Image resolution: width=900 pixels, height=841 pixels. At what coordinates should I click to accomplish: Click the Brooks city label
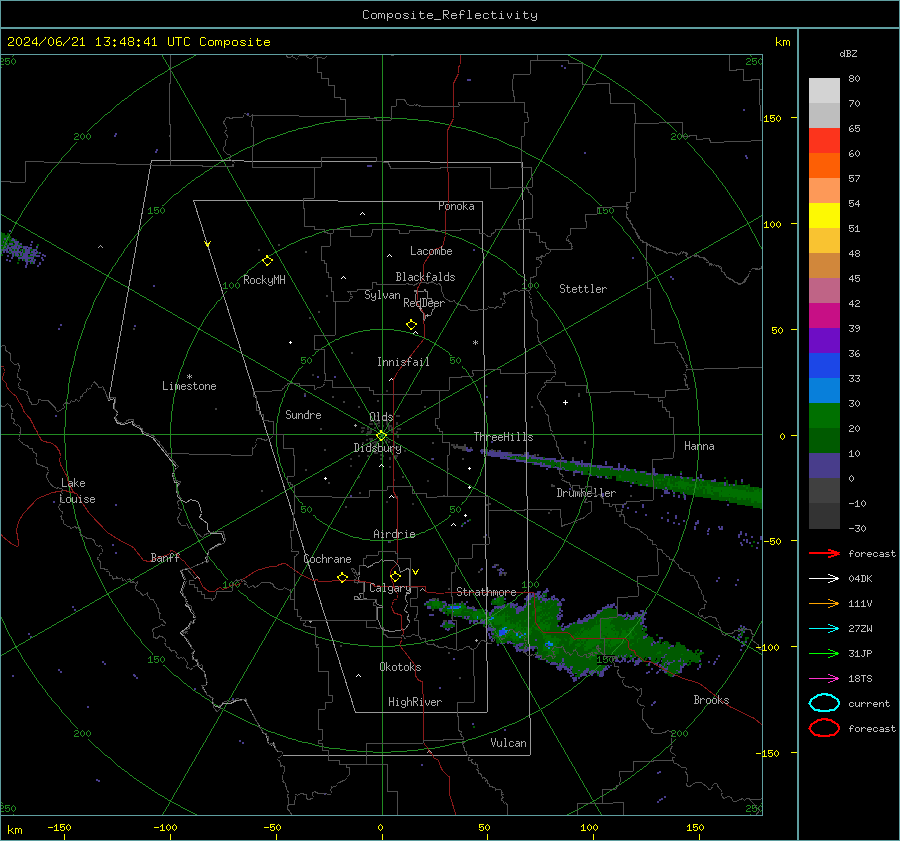[711, 700]
